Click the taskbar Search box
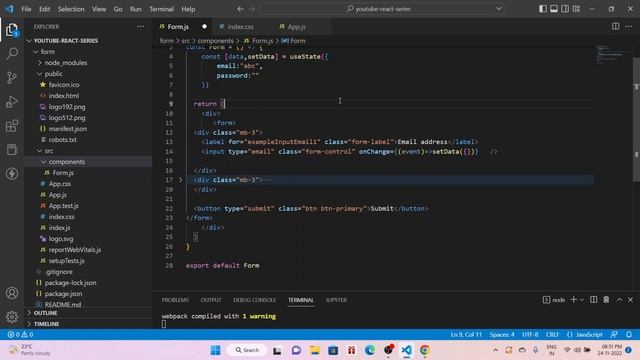Viewport: 640px width, 360px height. 247,350
